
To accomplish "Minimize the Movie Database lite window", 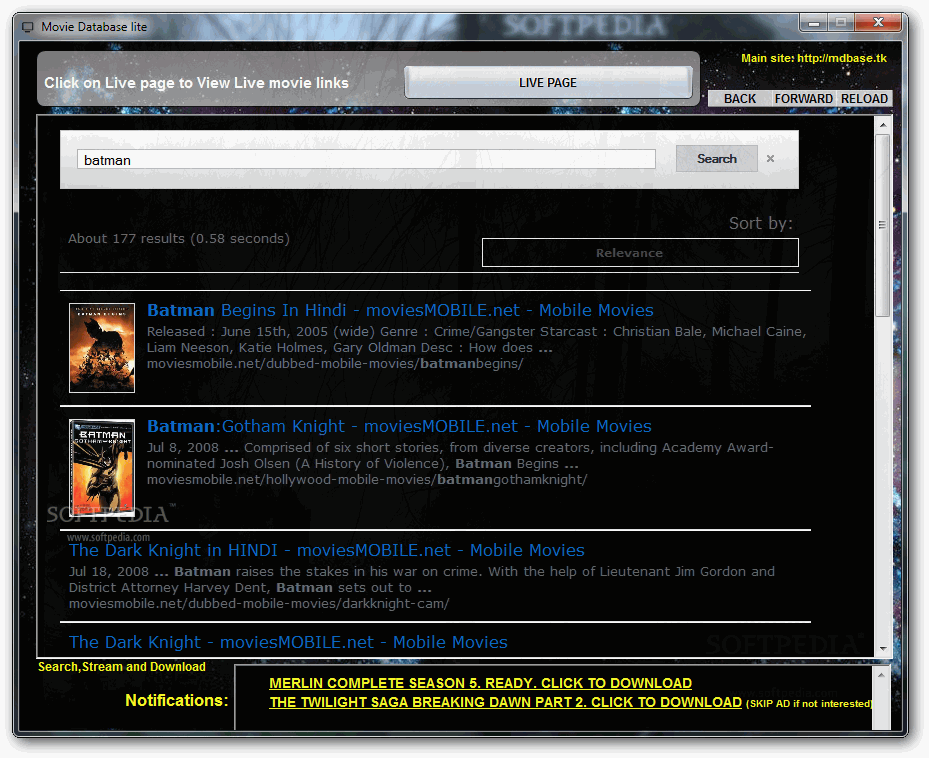I will pyautogui.click(x=814, y=23).
